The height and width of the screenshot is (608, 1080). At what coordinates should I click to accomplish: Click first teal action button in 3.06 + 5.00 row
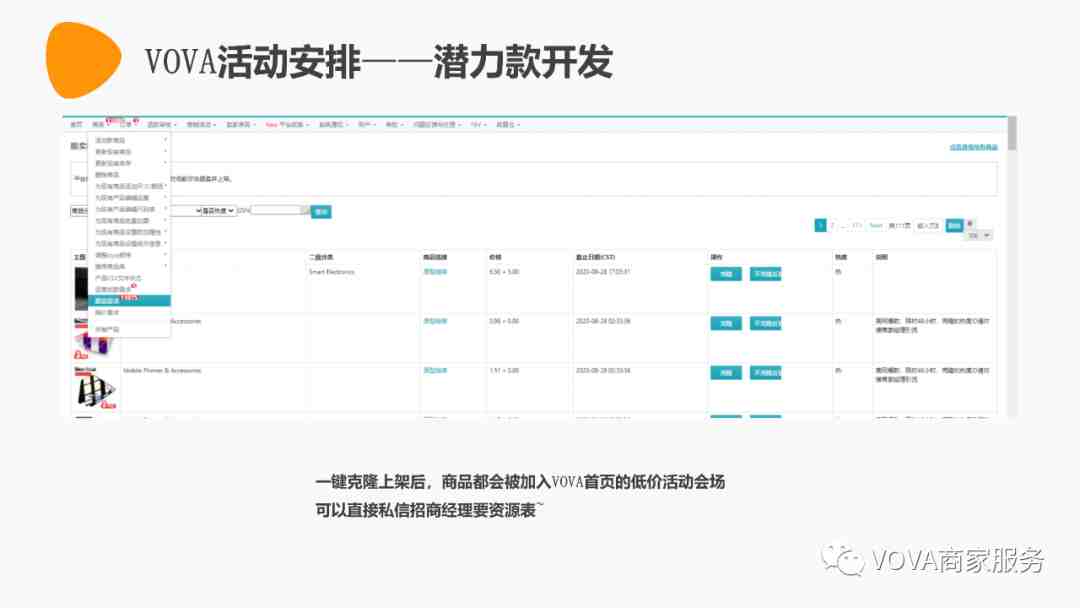pyautogui.click(x=726, y=324)
